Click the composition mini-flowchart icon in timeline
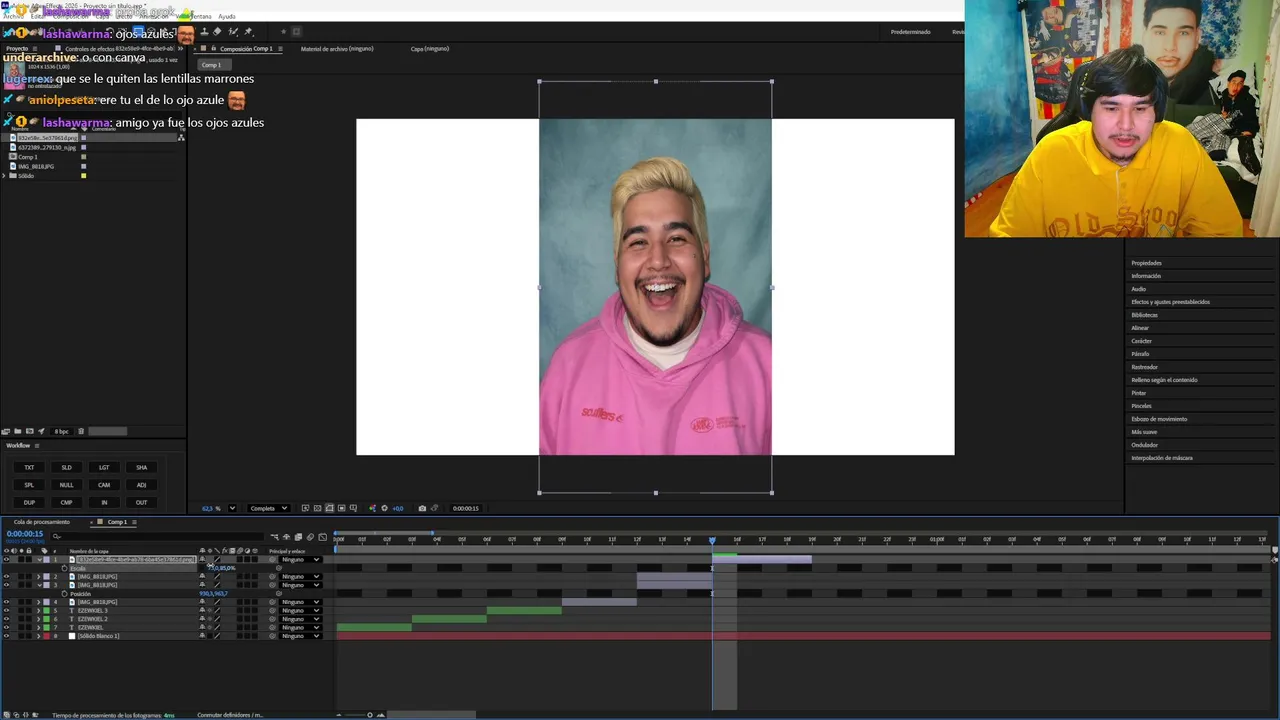 point(275,537)
